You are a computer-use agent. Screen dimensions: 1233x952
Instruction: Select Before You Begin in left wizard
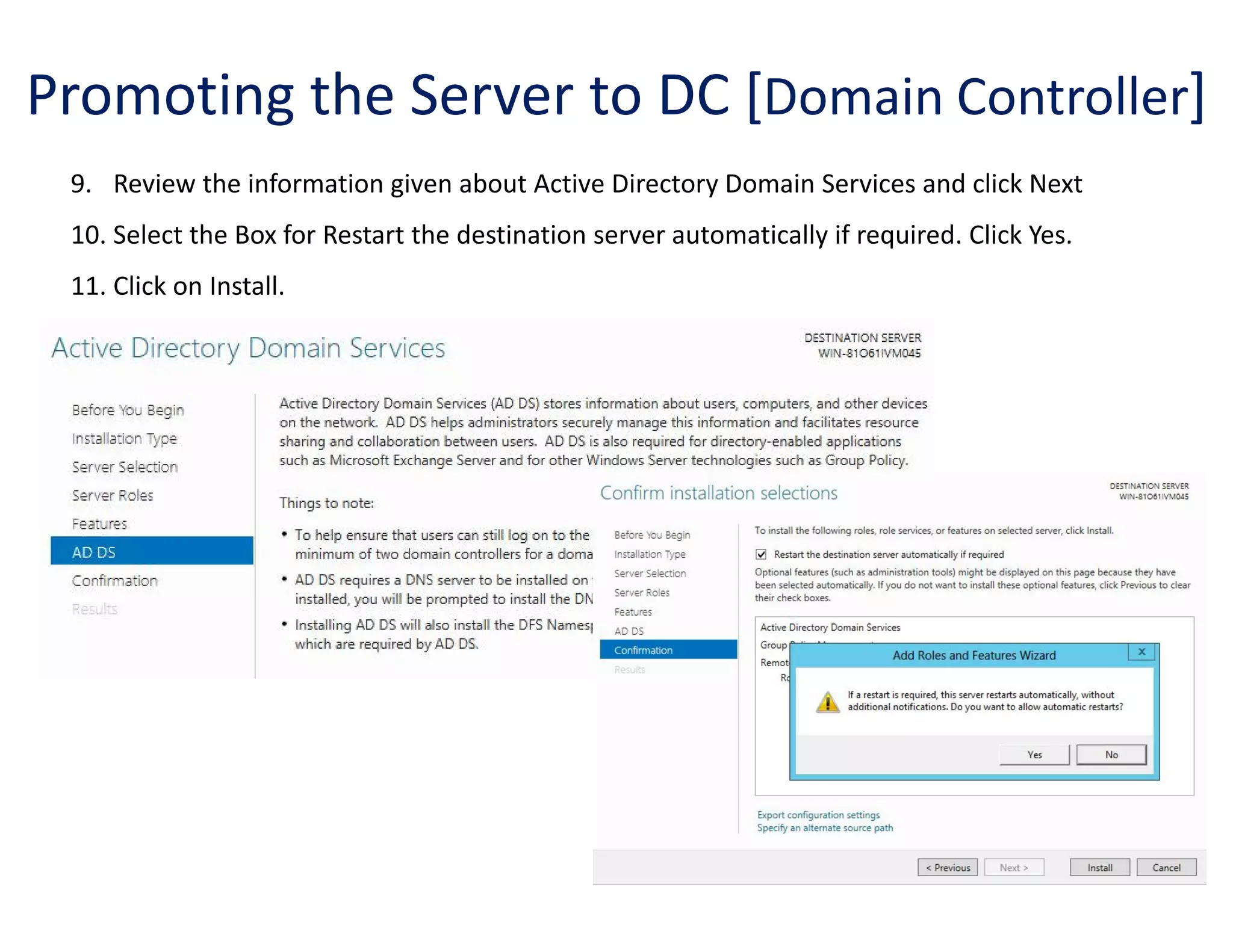[x=128, y=410]
